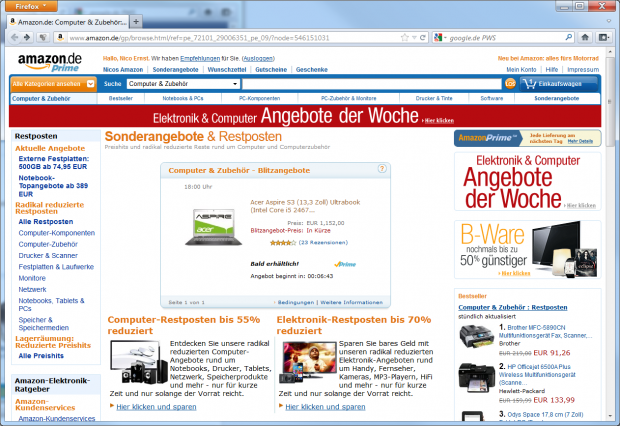Select PC-Zubehör & Monitore tab
This screenshot has height=426, width=620.
coord(348,98)
